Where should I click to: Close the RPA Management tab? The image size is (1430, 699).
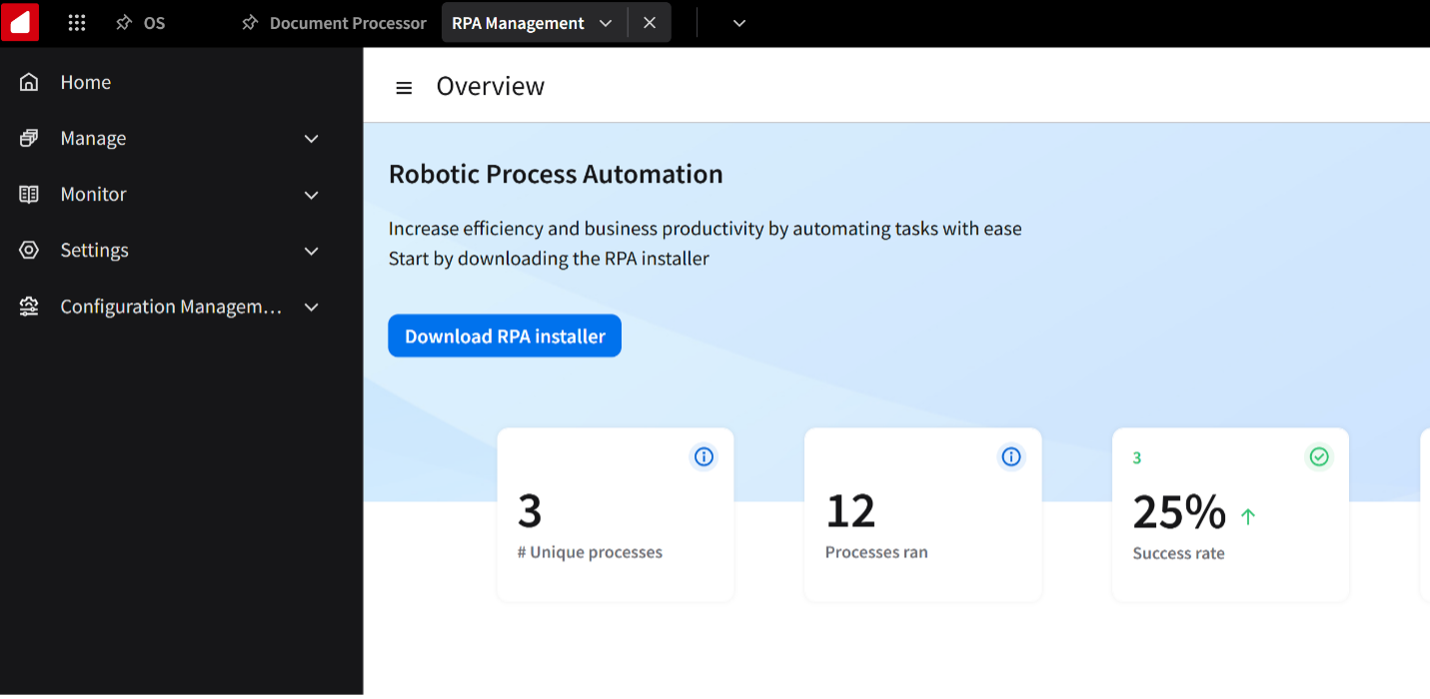650,23
